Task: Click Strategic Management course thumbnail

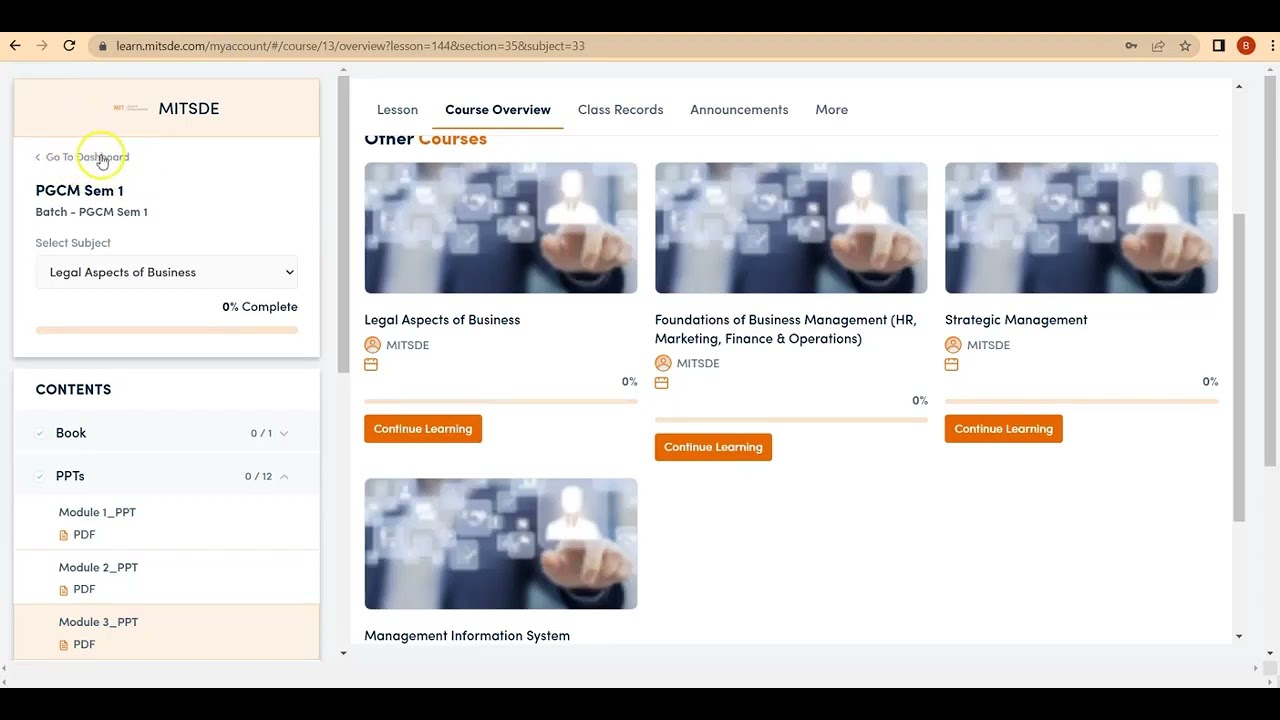Action: point(1081,228)
